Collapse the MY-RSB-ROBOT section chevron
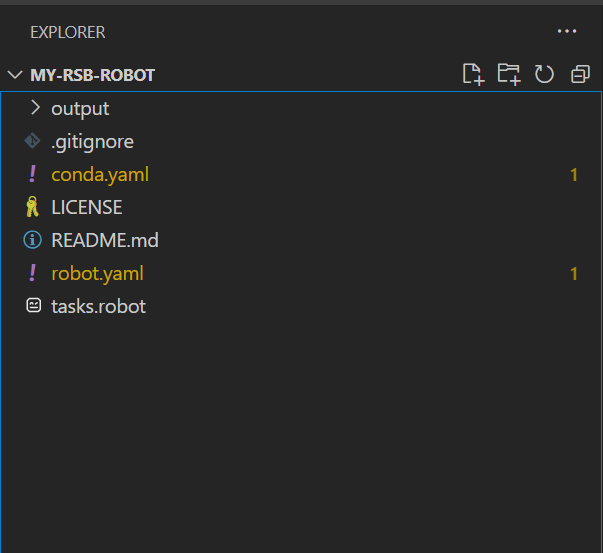Image resolution: width=603 pixels, height=553 pixels. 15,74
